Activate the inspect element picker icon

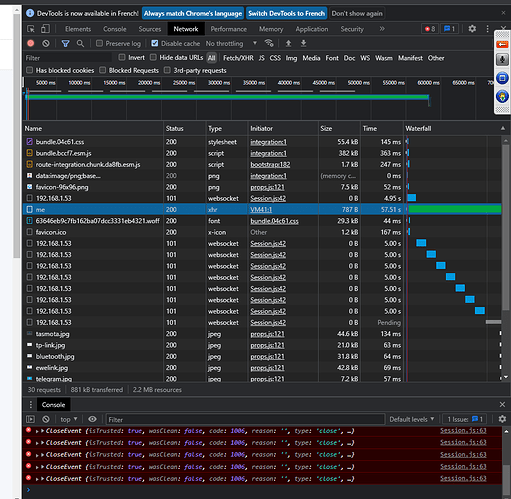click(x=31, y=29)
